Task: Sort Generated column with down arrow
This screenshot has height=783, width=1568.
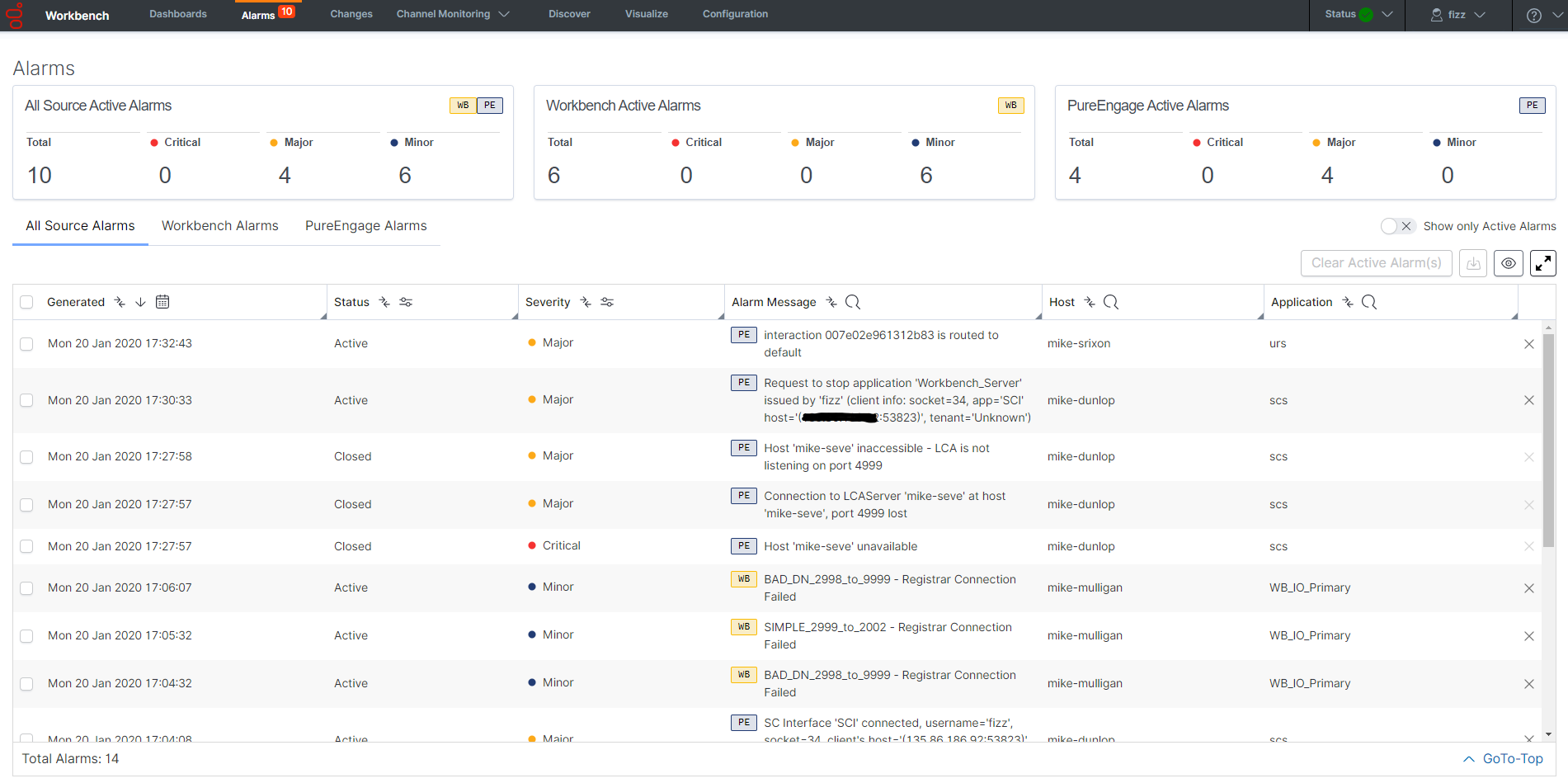Action: coord(140,302)
